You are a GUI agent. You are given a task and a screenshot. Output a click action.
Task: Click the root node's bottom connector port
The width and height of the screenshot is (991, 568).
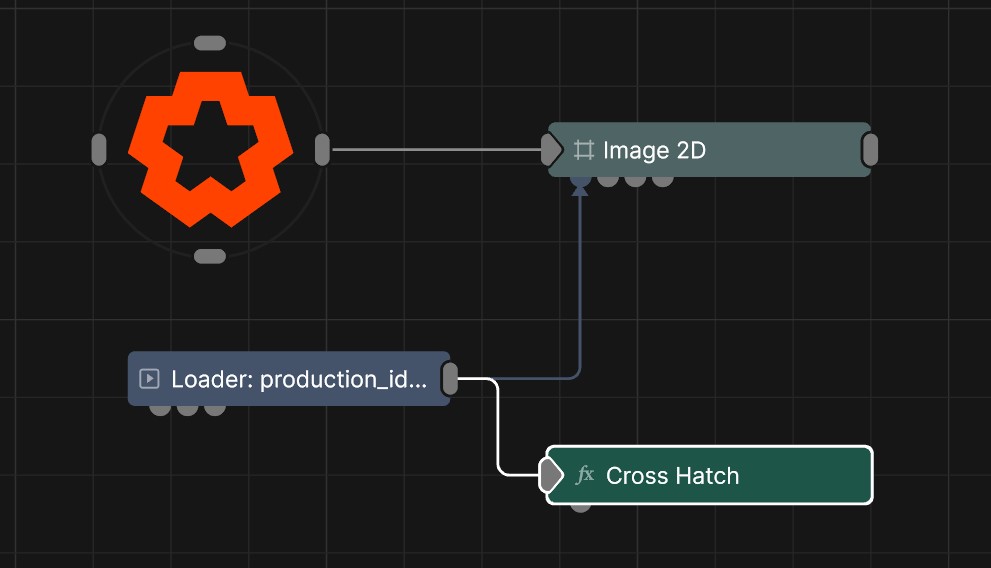coord(210,256)
